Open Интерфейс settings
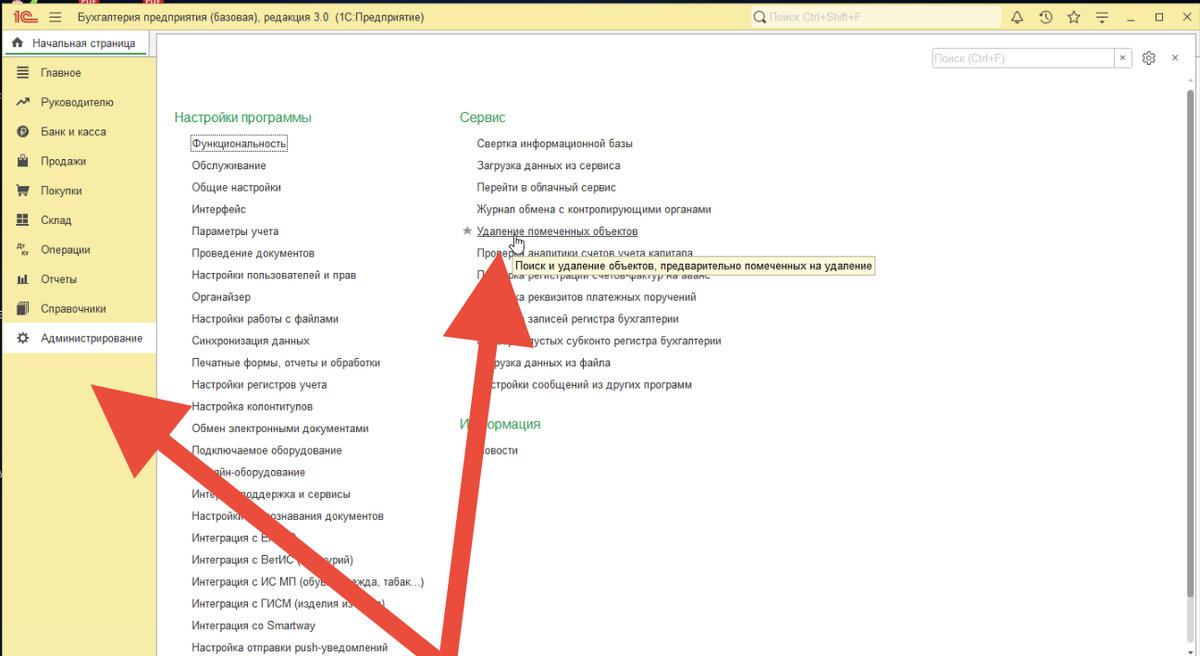The height and width of the screenshot is (656, 1200). (219, 209)
